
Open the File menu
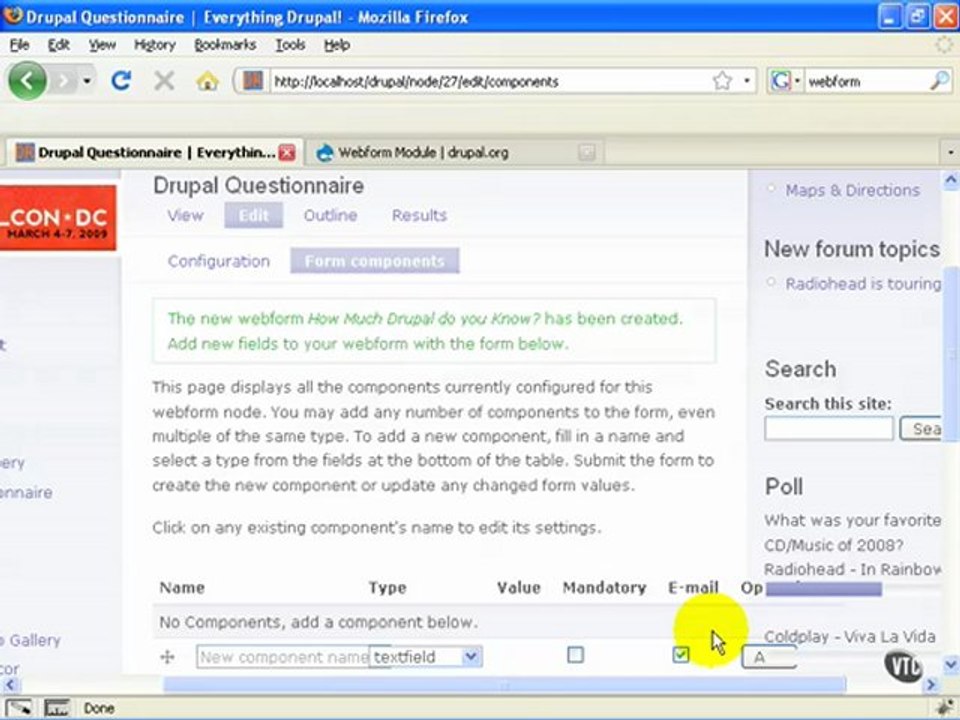[x=19, y=45]
